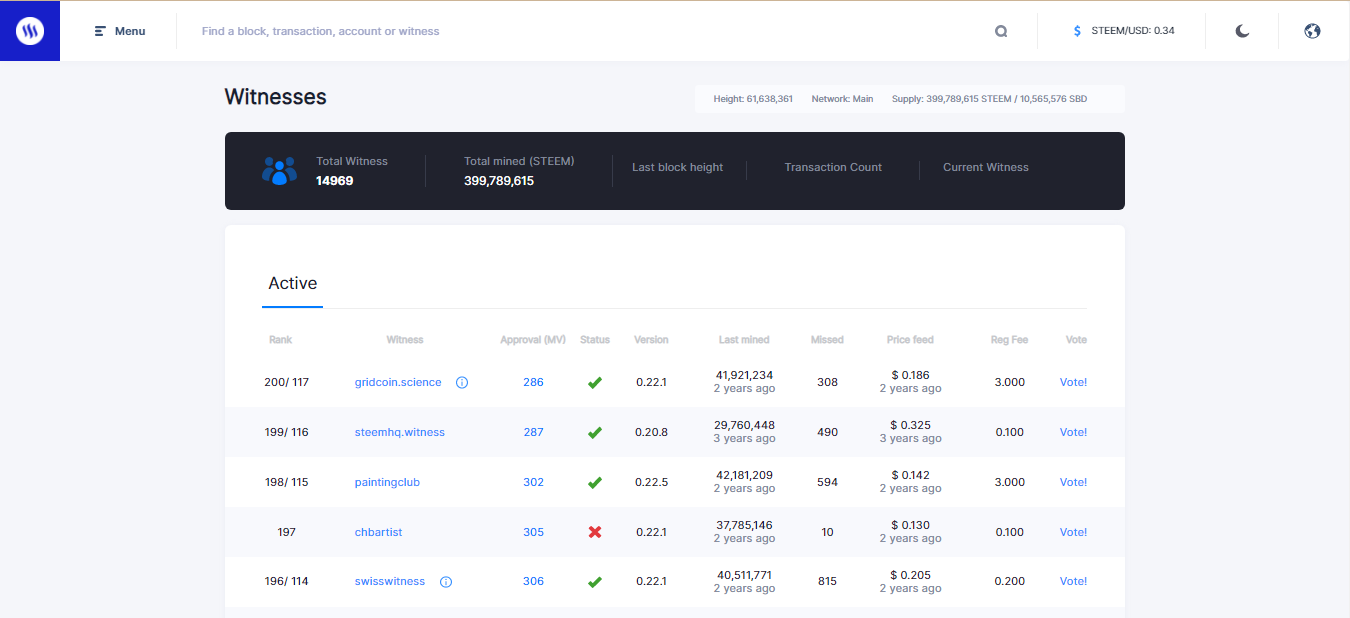
Task: Open chbartist witness page
Action: [x=378, y=532]
